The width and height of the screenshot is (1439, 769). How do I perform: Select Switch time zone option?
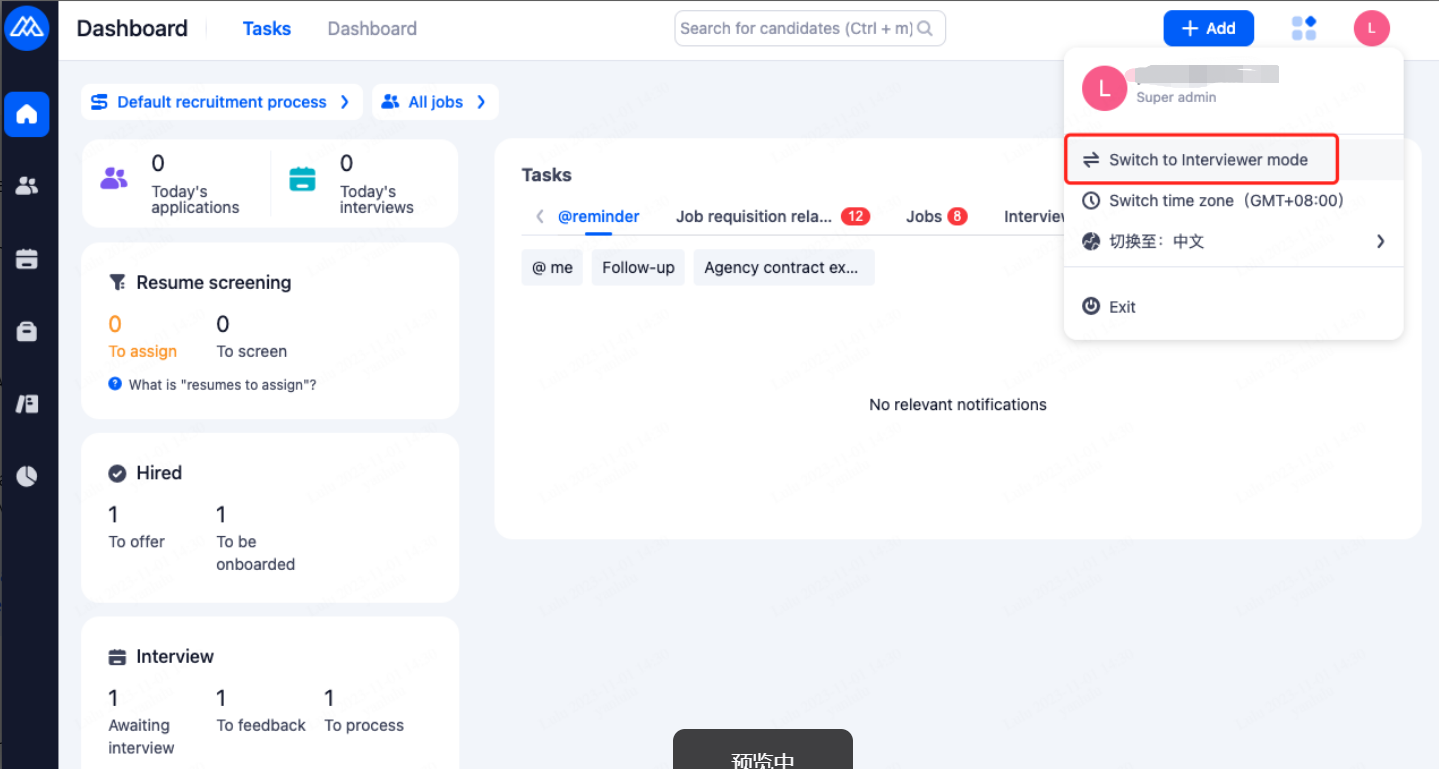coord(1225,201)
